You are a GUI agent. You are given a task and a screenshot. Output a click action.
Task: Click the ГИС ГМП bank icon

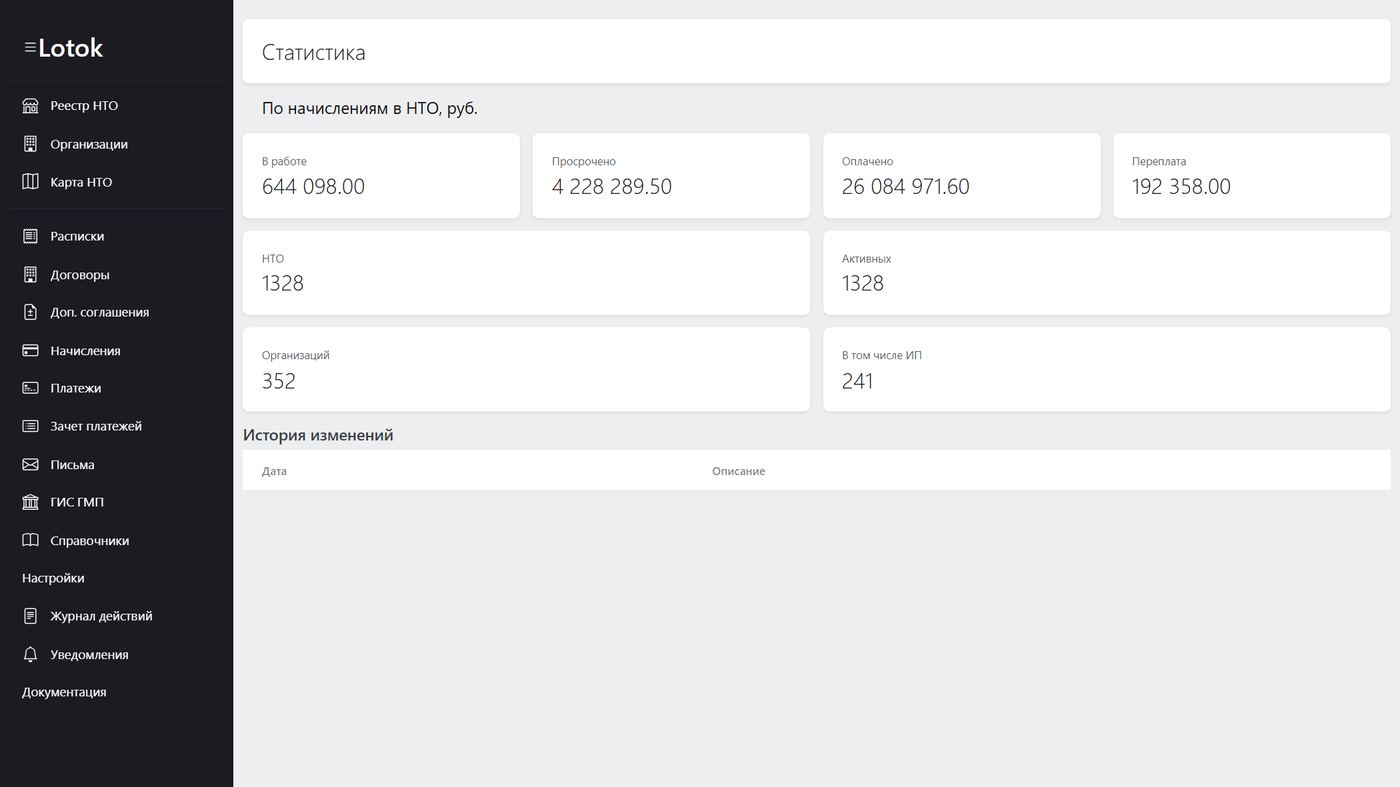pyautogui.click(x=30, y=502)
